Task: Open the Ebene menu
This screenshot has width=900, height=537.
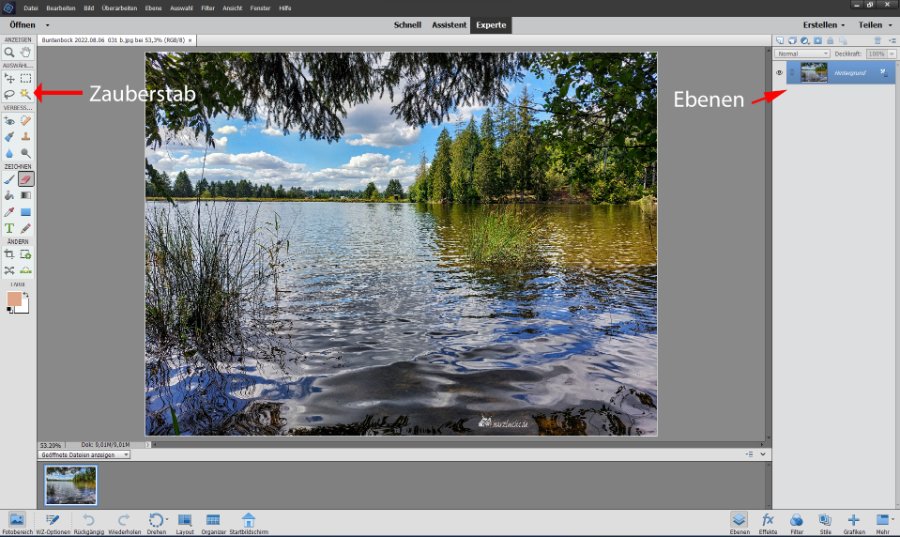Action: 153,8
